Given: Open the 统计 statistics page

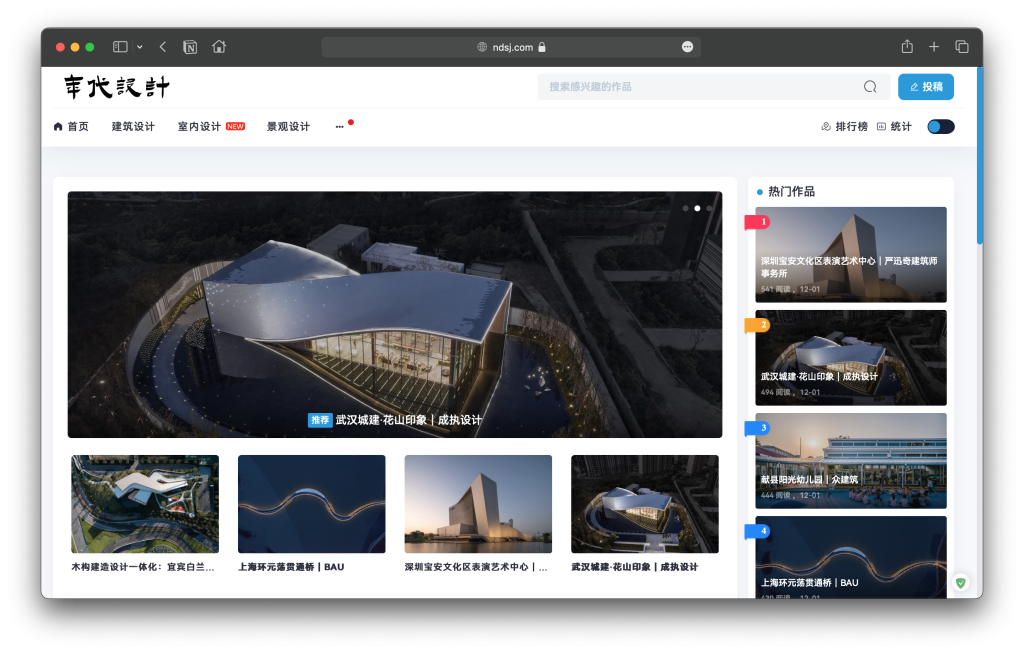Looking at the screenshot, I should click(x=894, y=127).
